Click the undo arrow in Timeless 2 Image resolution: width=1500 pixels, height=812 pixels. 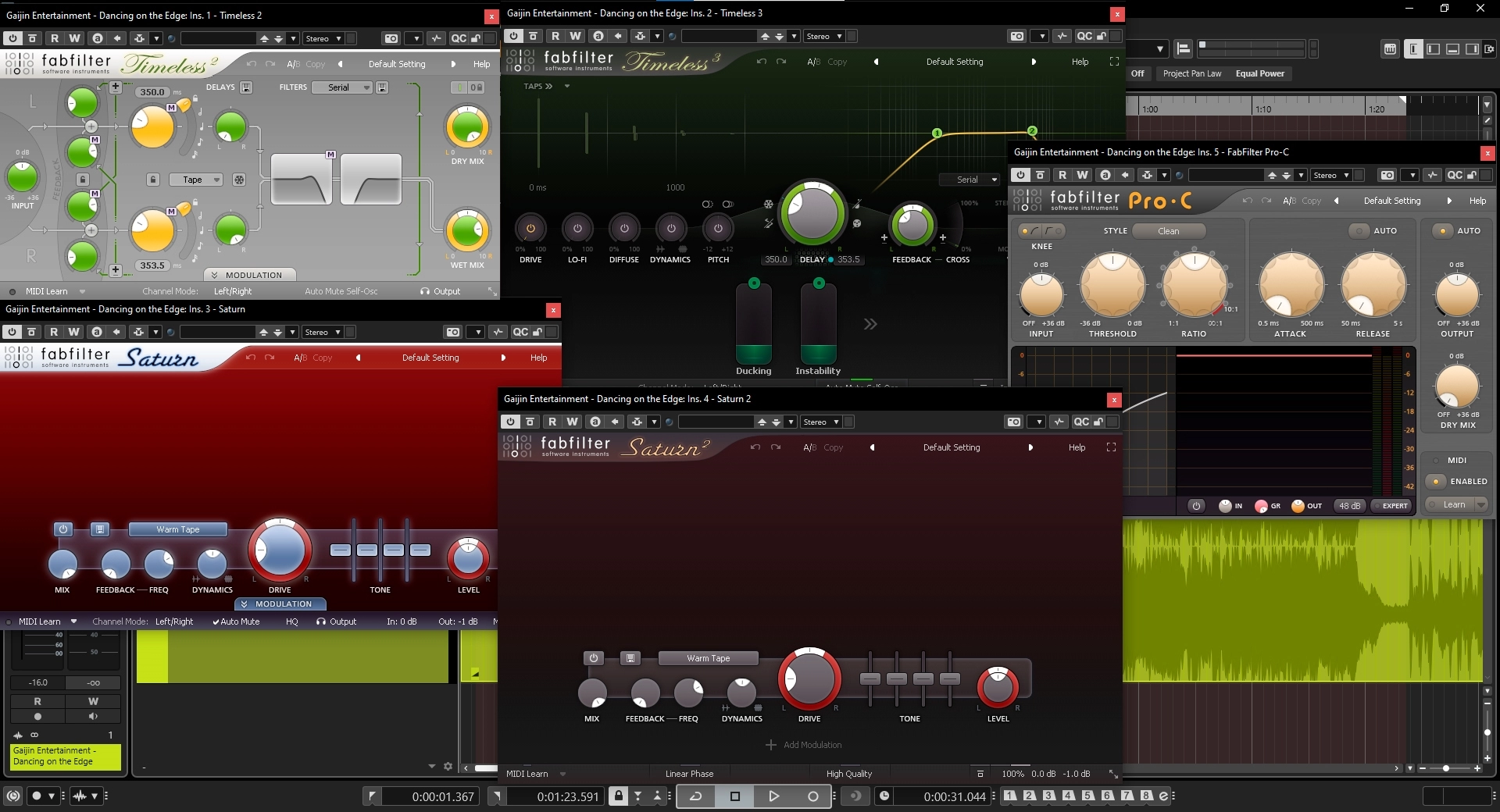pos(251,64)
